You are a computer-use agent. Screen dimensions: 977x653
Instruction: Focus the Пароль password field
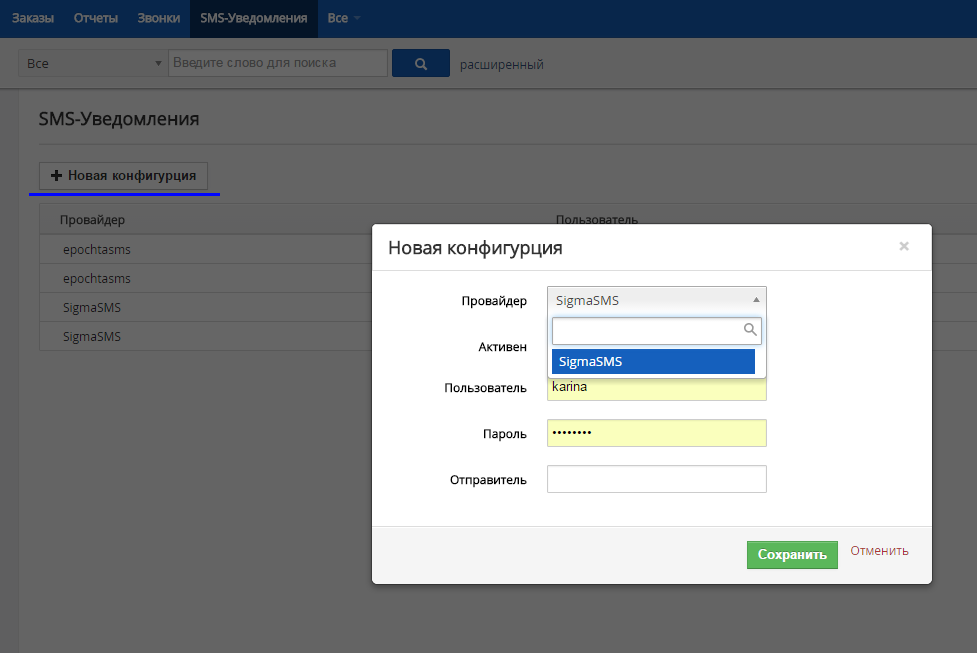click(657, 433)
